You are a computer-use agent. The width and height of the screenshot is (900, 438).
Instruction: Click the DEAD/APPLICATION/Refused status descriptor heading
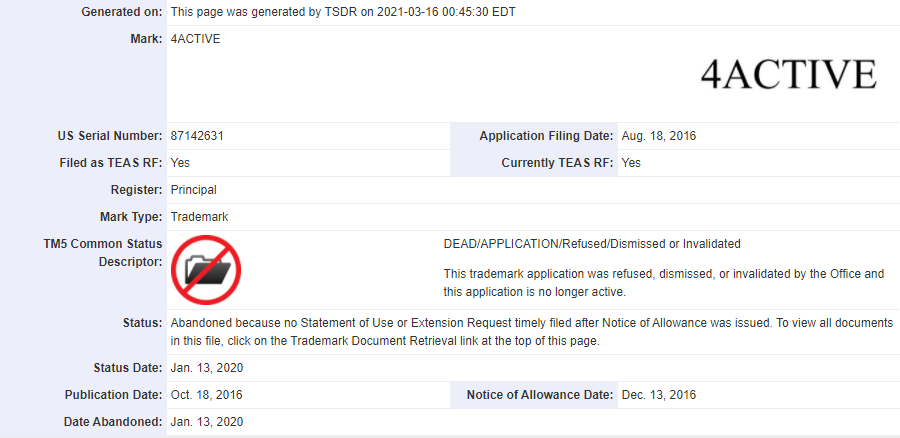pyautogui.click(x=591, y=244)
